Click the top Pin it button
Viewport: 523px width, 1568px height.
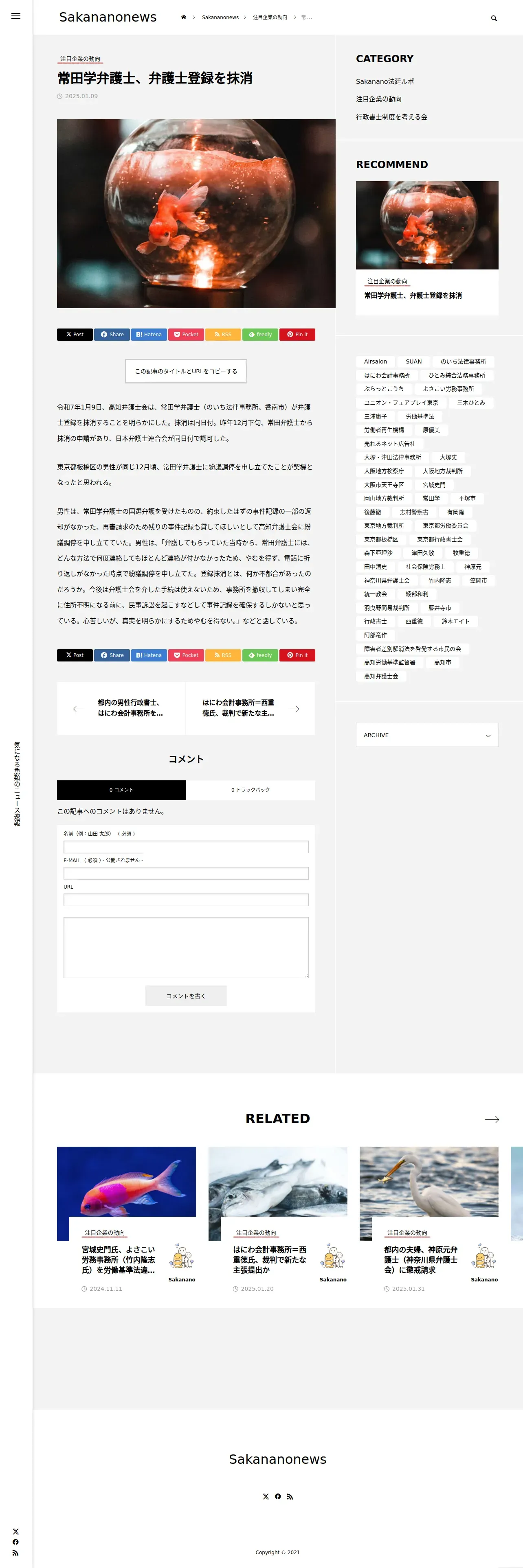[297, 334]
